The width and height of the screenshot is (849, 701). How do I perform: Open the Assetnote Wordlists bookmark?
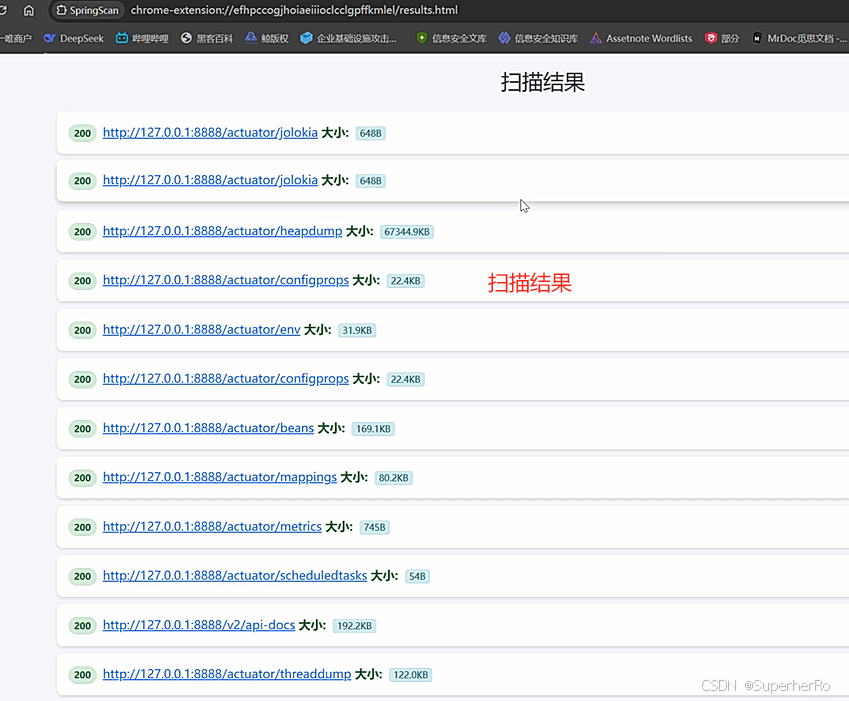pyautogui.click(x=642, y=38)
